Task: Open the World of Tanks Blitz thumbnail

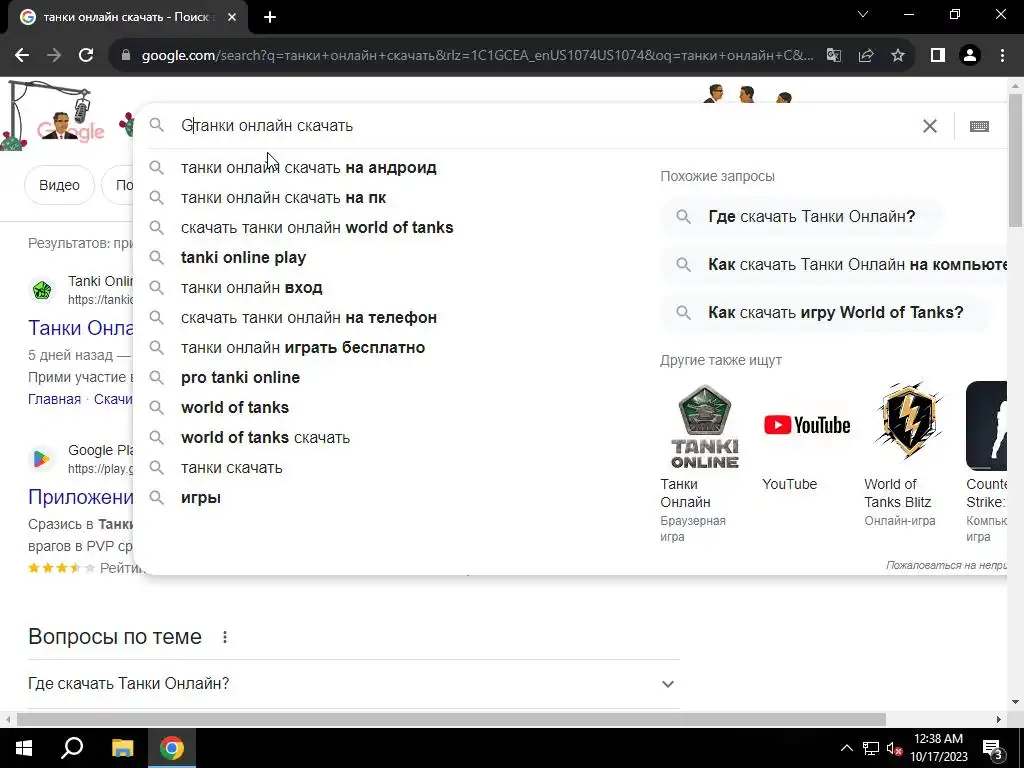Action: pos(908,426)
